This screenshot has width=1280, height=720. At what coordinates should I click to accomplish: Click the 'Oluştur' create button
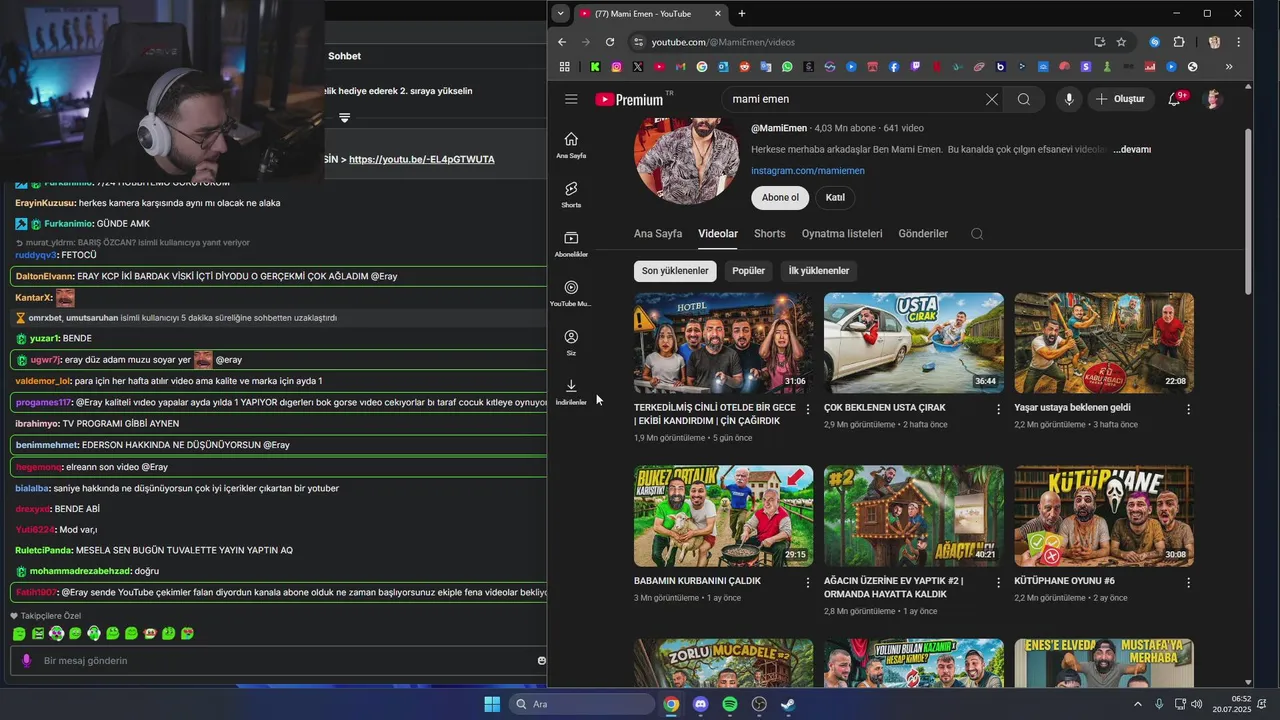(x=1120, y=99)
